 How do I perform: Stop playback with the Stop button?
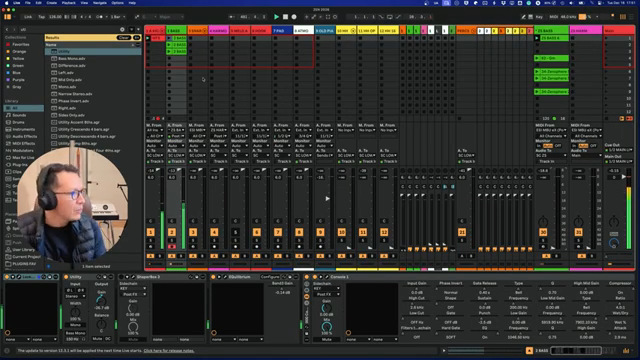coord(285,17)
